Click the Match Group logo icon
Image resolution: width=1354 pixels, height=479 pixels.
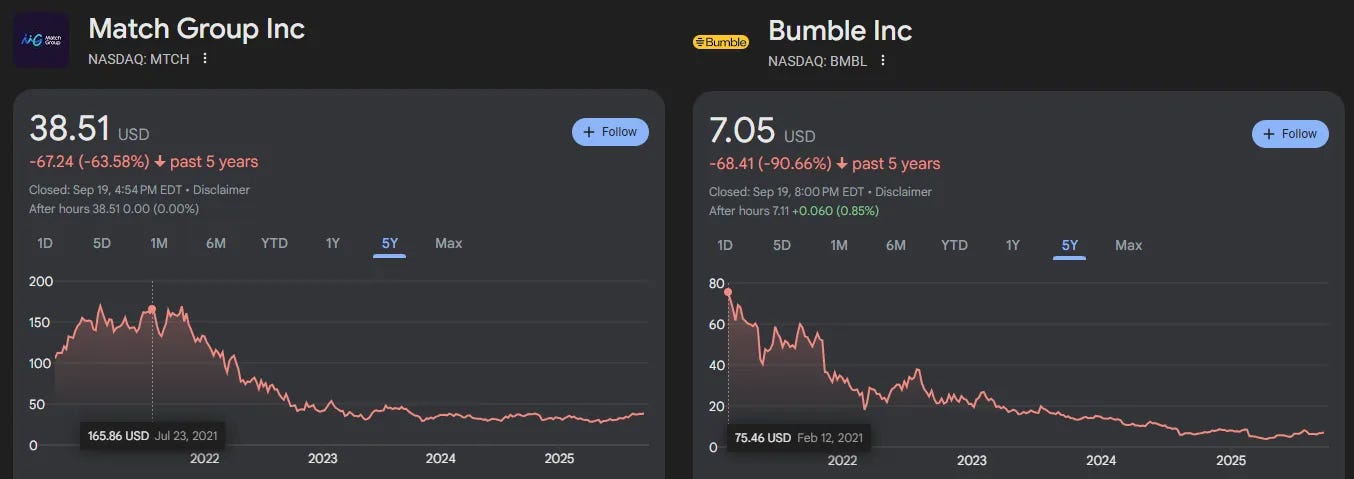tap(41, 41)
